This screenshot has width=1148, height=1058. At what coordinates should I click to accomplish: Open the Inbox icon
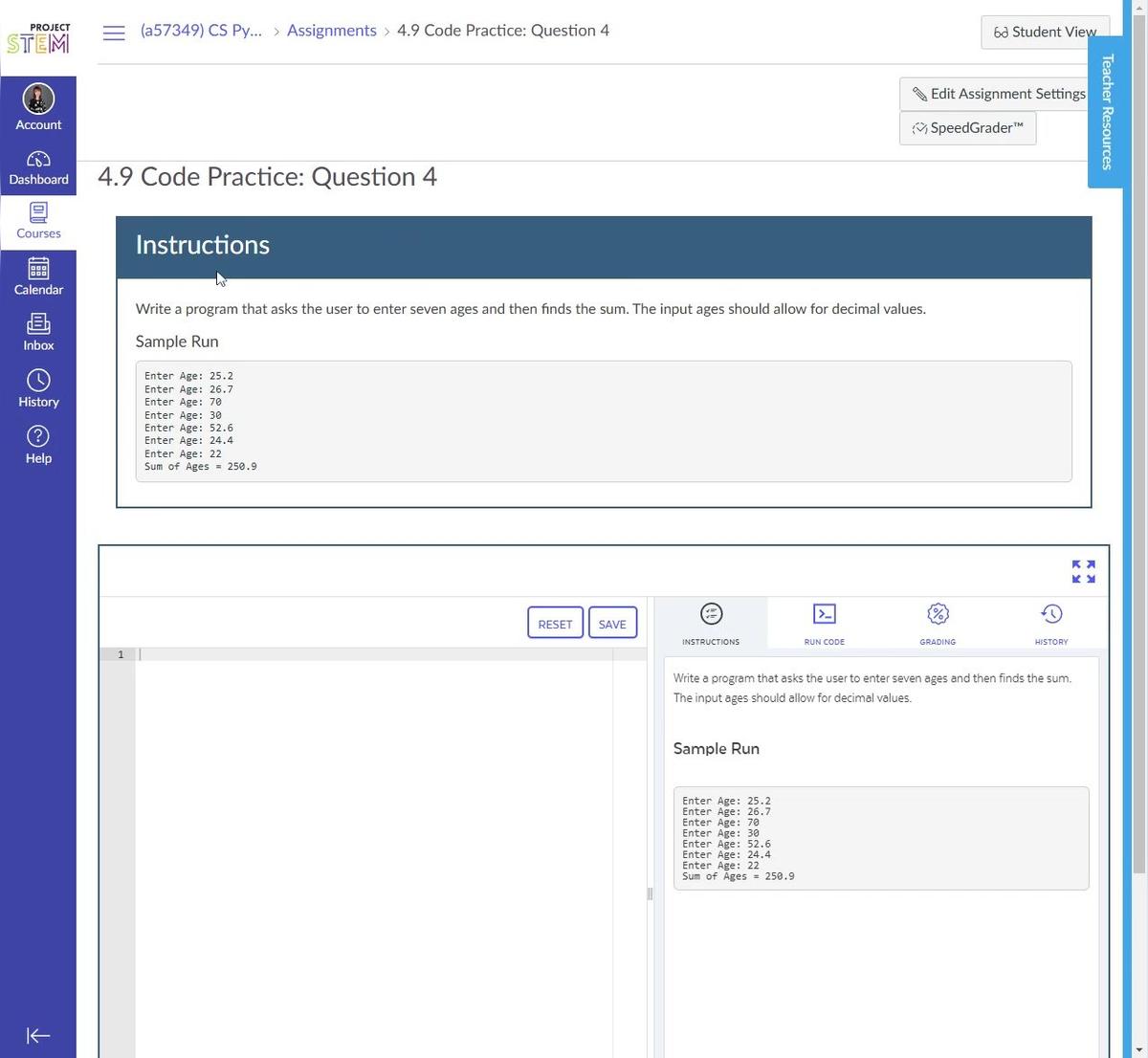(38, 331)
